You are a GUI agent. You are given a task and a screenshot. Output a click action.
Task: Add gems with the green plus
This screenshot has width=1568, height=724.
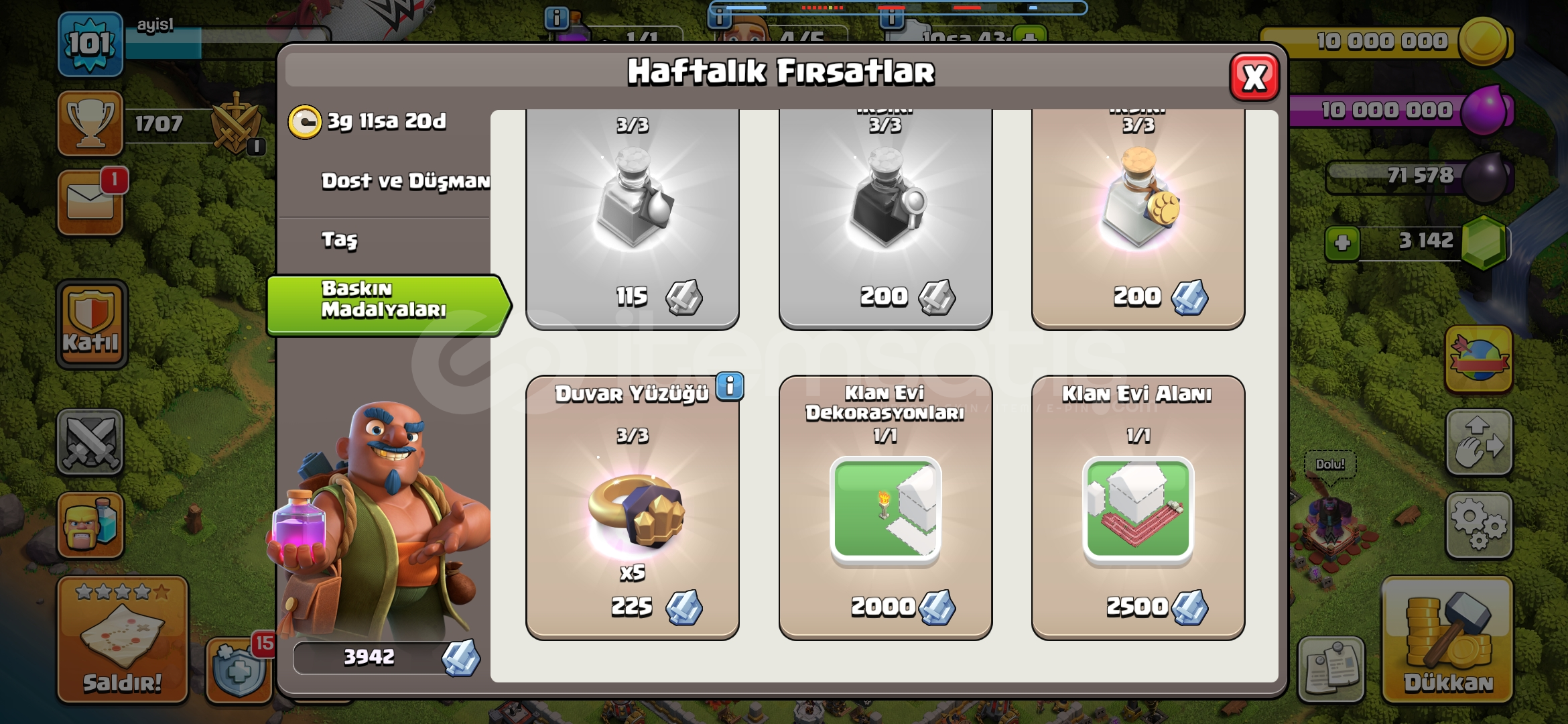click(1342, 243)
